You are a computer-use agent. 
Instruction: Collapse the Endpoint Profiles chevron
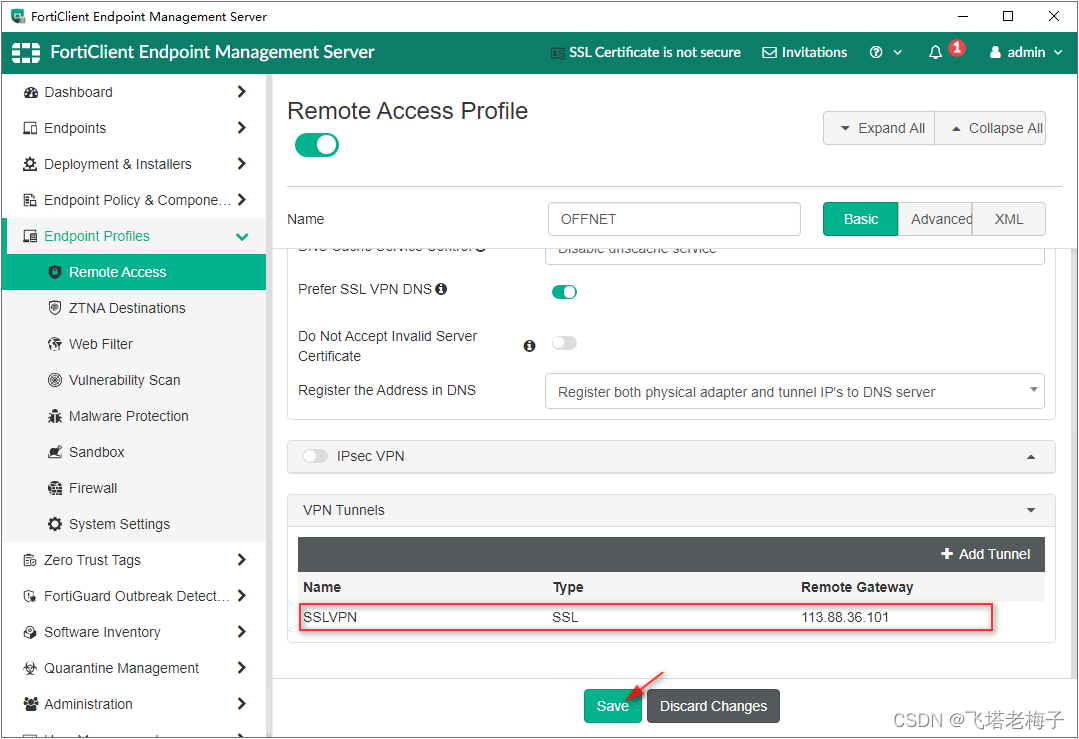pos(242,237)
